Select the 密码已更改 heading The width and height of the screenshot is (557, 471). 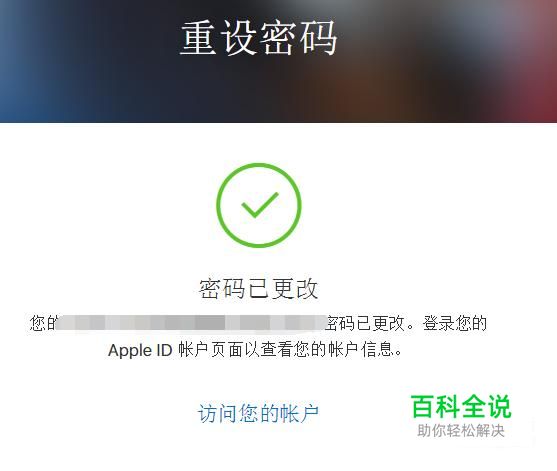[258, 288]
